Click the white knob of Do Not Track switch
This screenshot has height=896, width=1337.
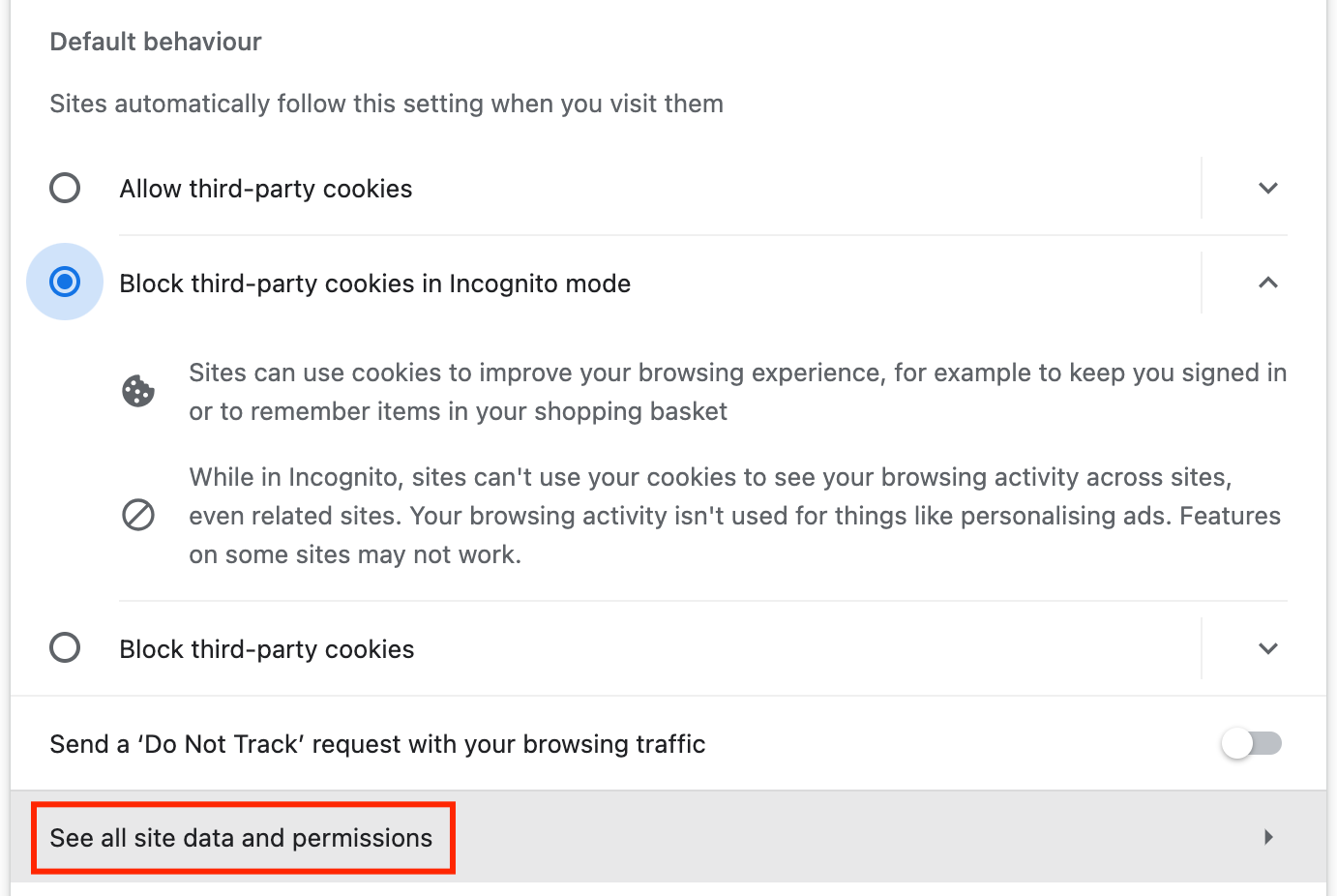[1237, 743]
